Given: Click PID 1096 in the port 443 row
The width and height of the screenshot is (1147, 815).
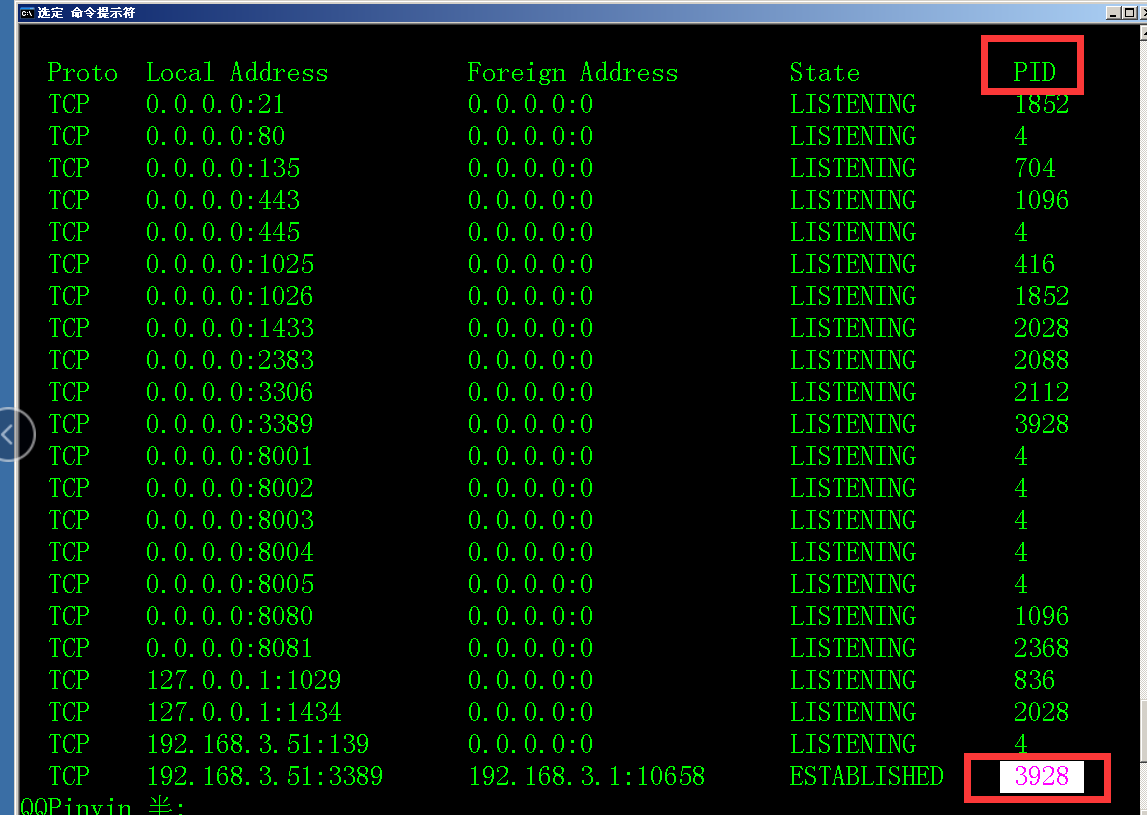Looking at the screenshot, I should point(1042,200).
